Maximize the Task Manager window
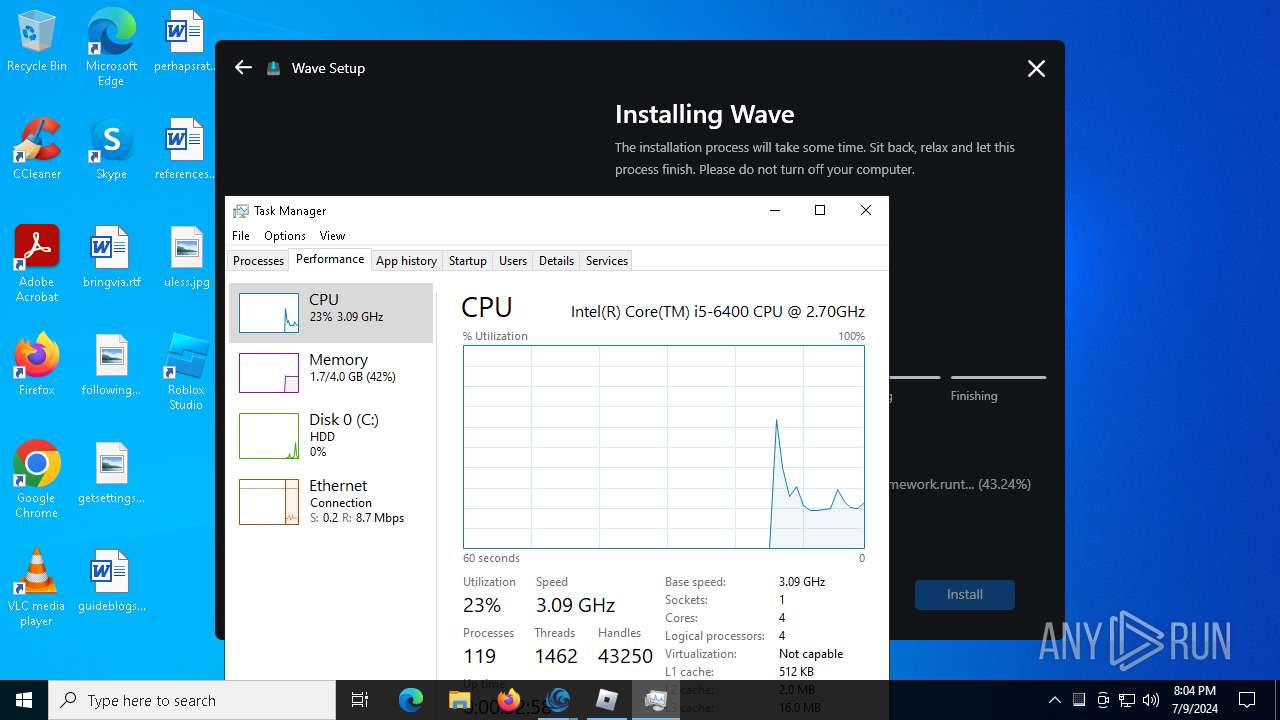This screenshot has height=720, width=1280. [820, 210]
